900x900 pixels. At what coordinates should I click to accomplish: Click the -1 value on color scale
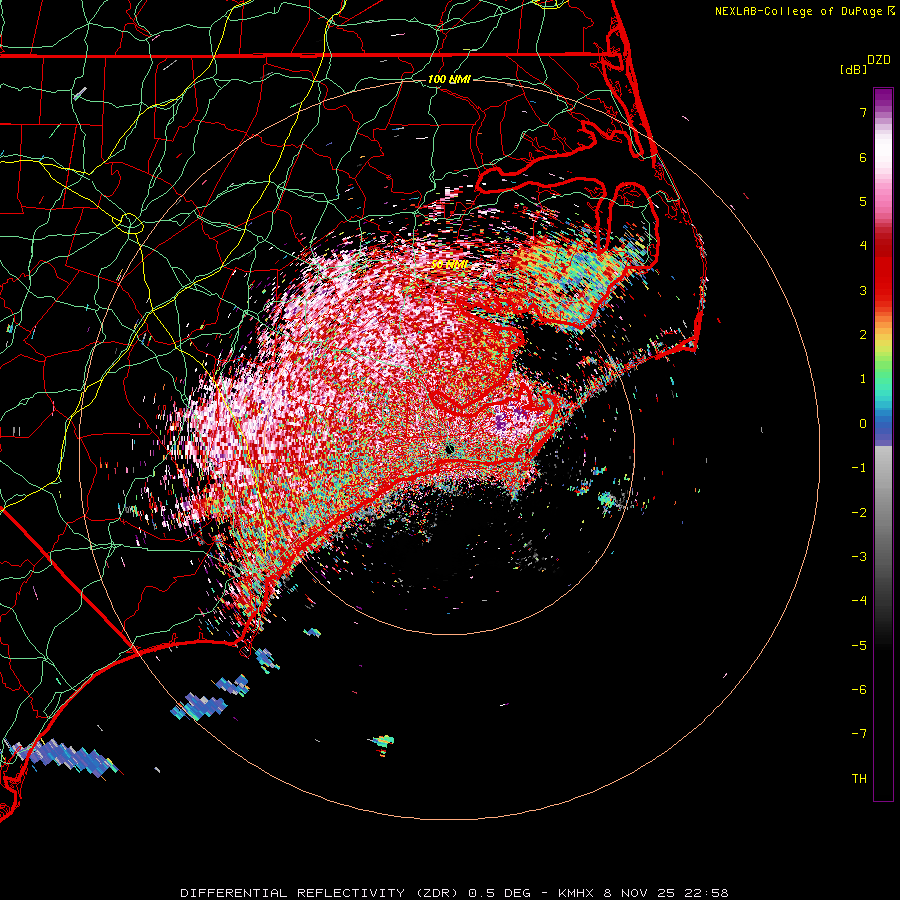point(859,468)
